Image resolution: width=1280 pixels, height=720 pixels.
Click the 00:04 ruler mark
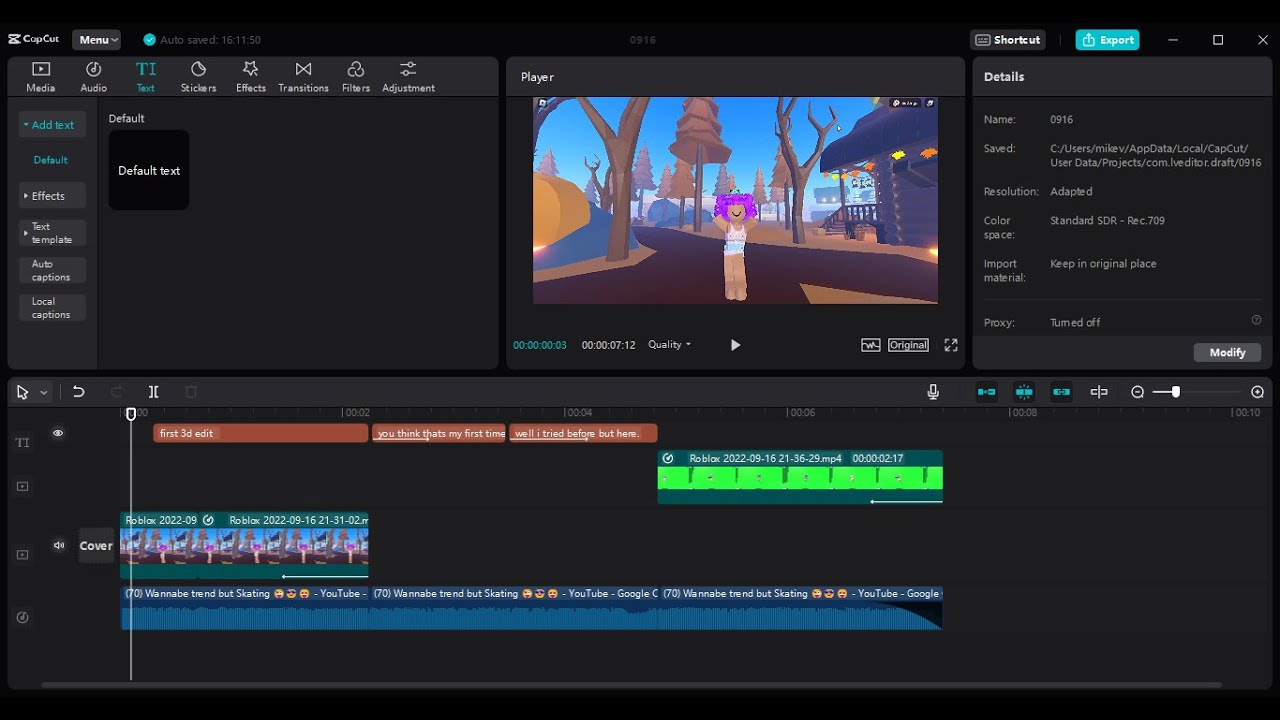(579, 412)
